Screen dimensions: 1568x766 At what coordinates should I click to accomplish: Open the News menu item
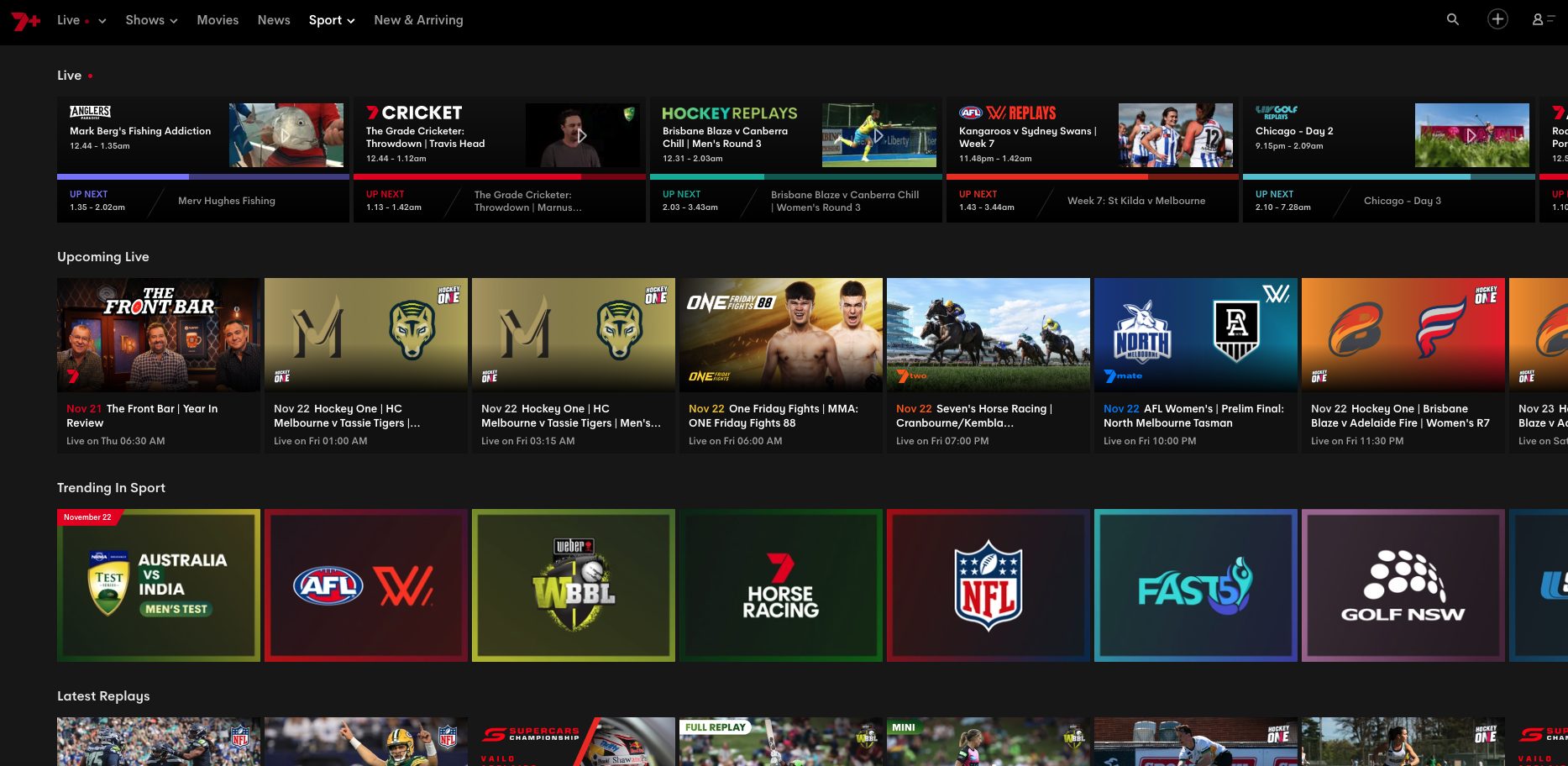[x=274, y=20]
